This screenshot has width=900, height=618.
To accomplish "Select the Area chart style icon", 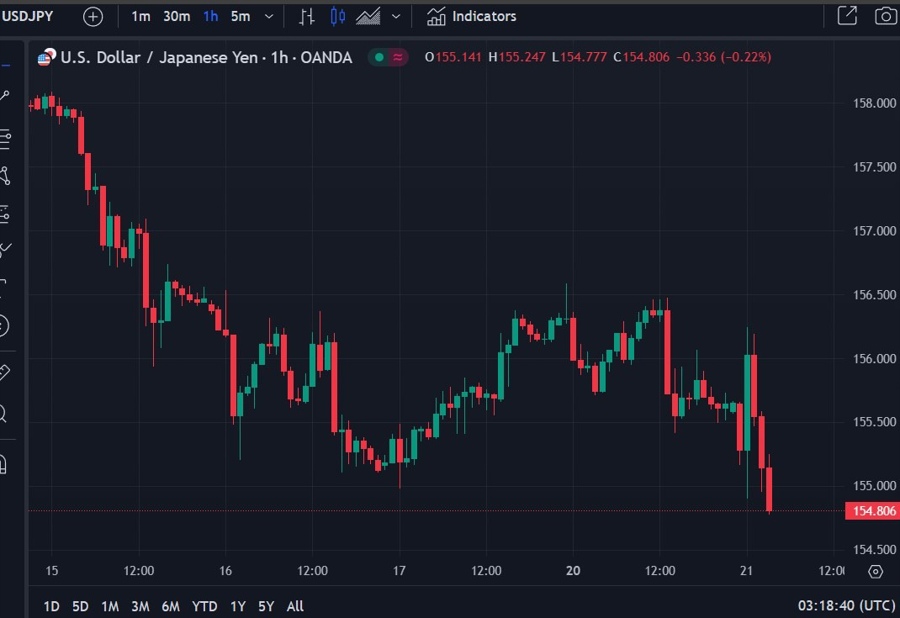I will click(368, 17).
